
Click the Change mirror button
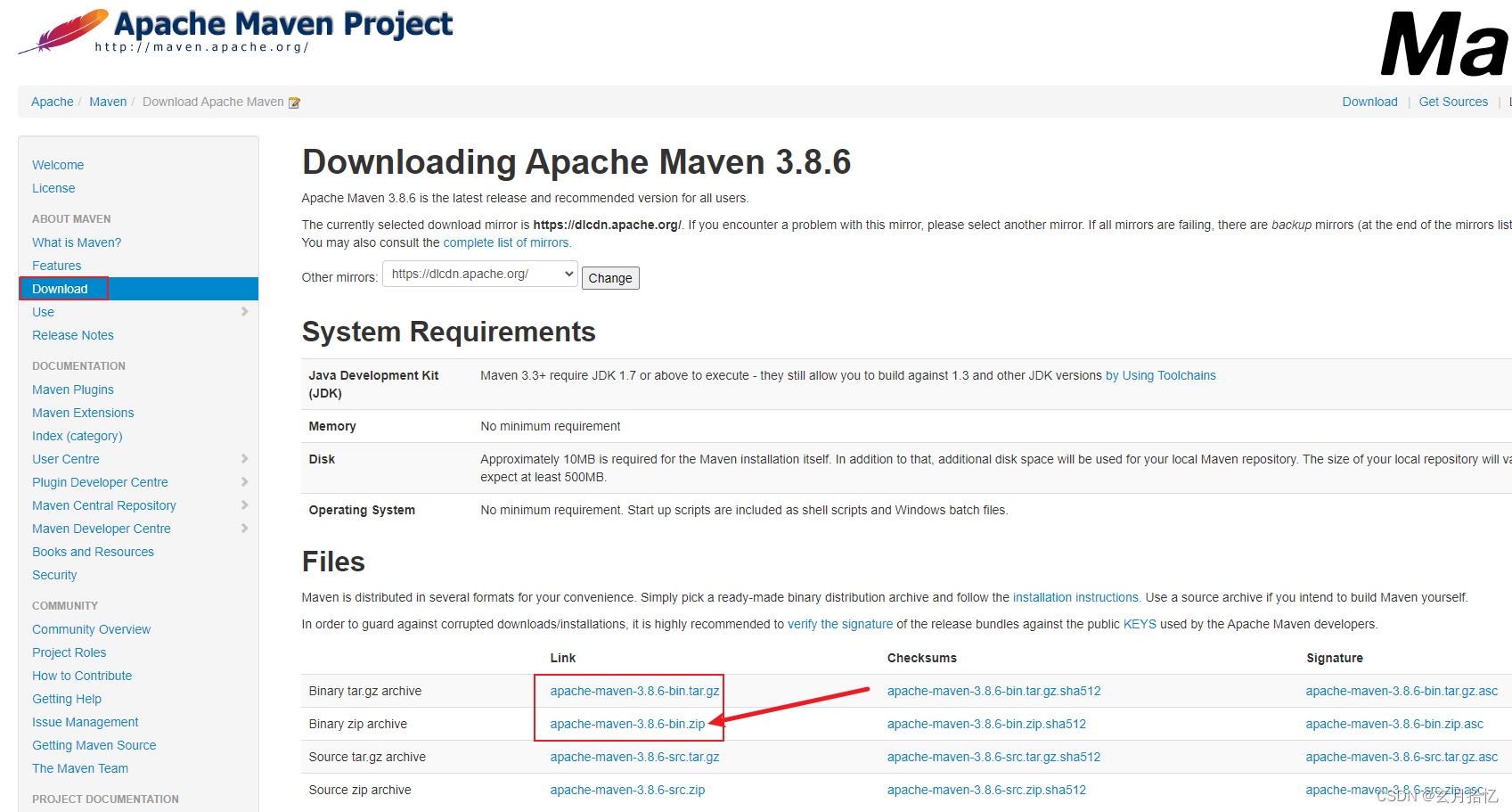pyautogui.click(x=610, y=278)
